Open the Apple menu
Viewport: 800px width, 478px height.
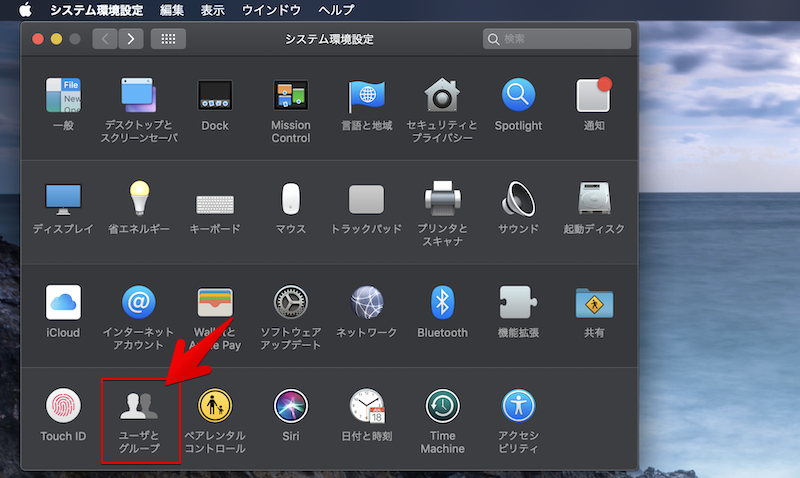click(x=25, y=10)
